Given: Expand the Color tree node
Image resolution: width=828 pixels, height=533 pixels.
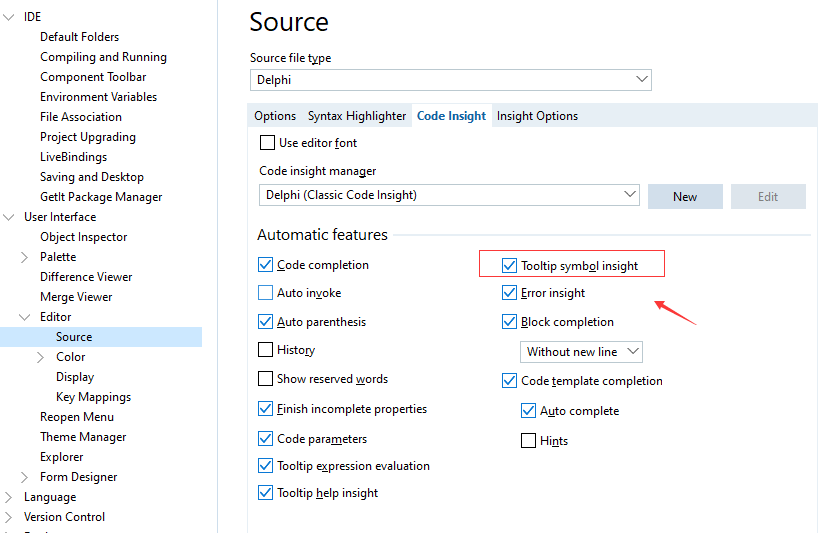Looking at the screenshot, I should (x=41, y=357).
